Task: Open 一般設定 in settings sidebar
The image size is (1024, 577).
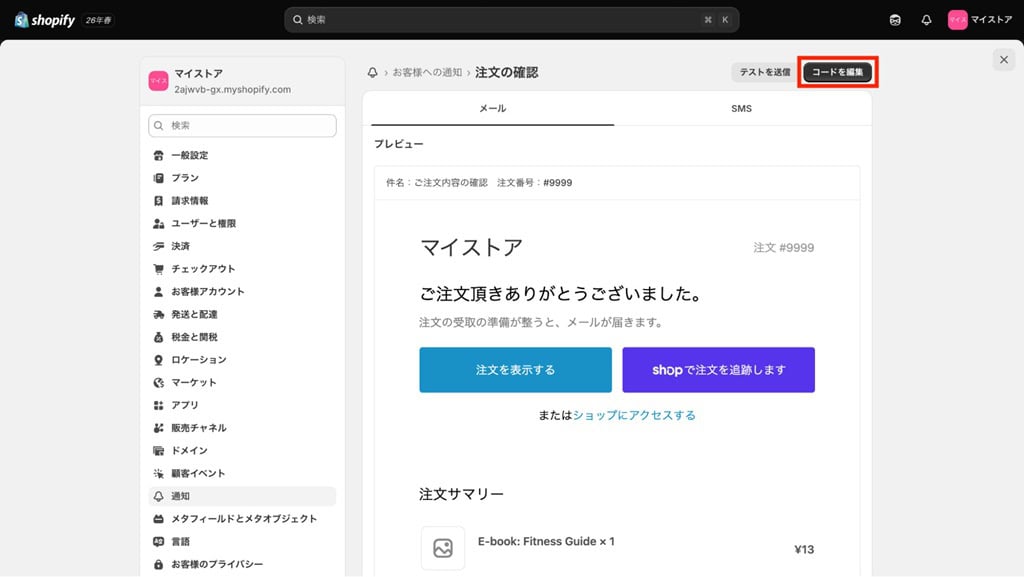Action: [242, 155]
